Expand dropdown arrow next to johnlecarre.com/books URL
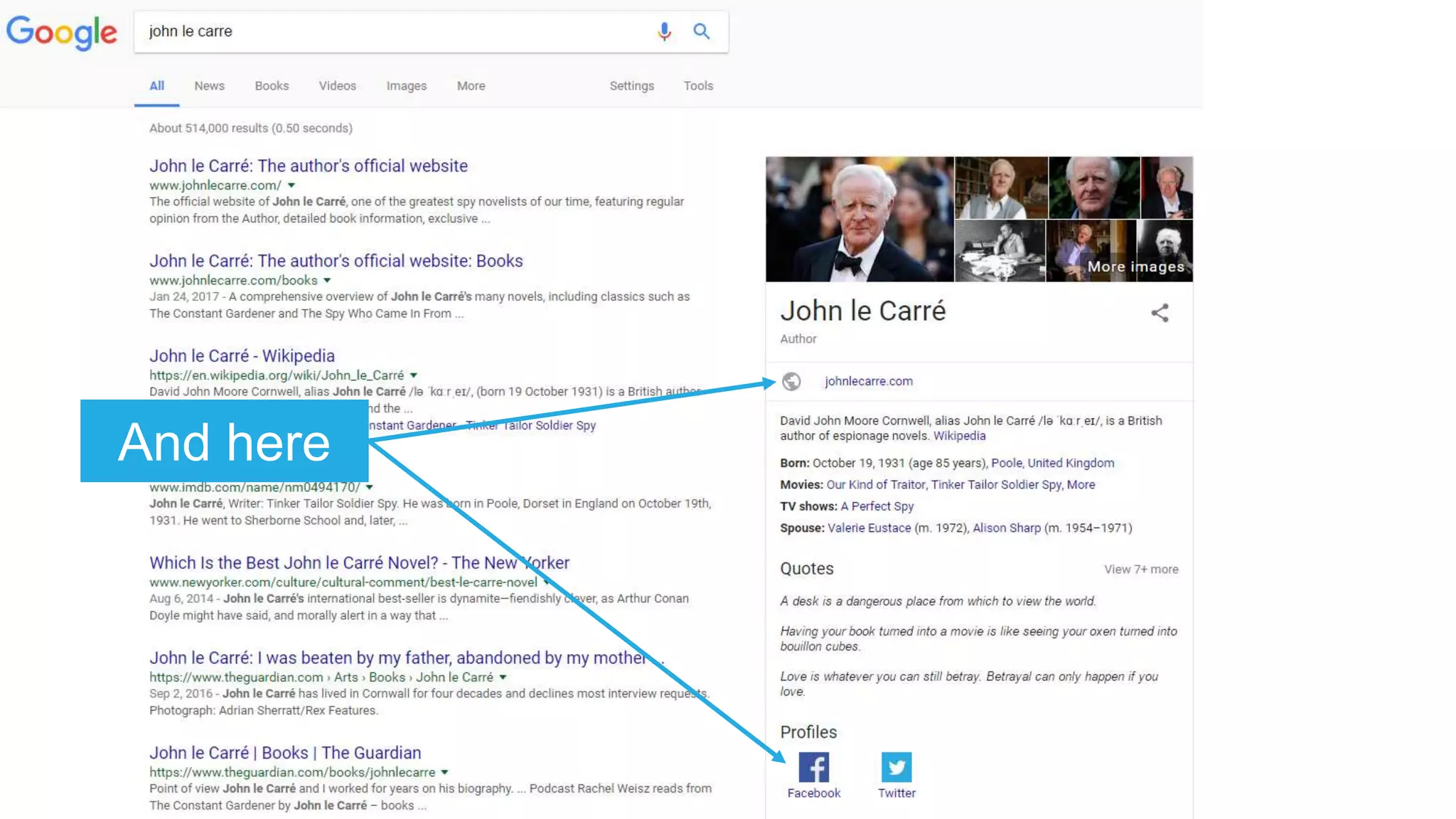Screen dimensions: 1456x819 tap(327, 280)
